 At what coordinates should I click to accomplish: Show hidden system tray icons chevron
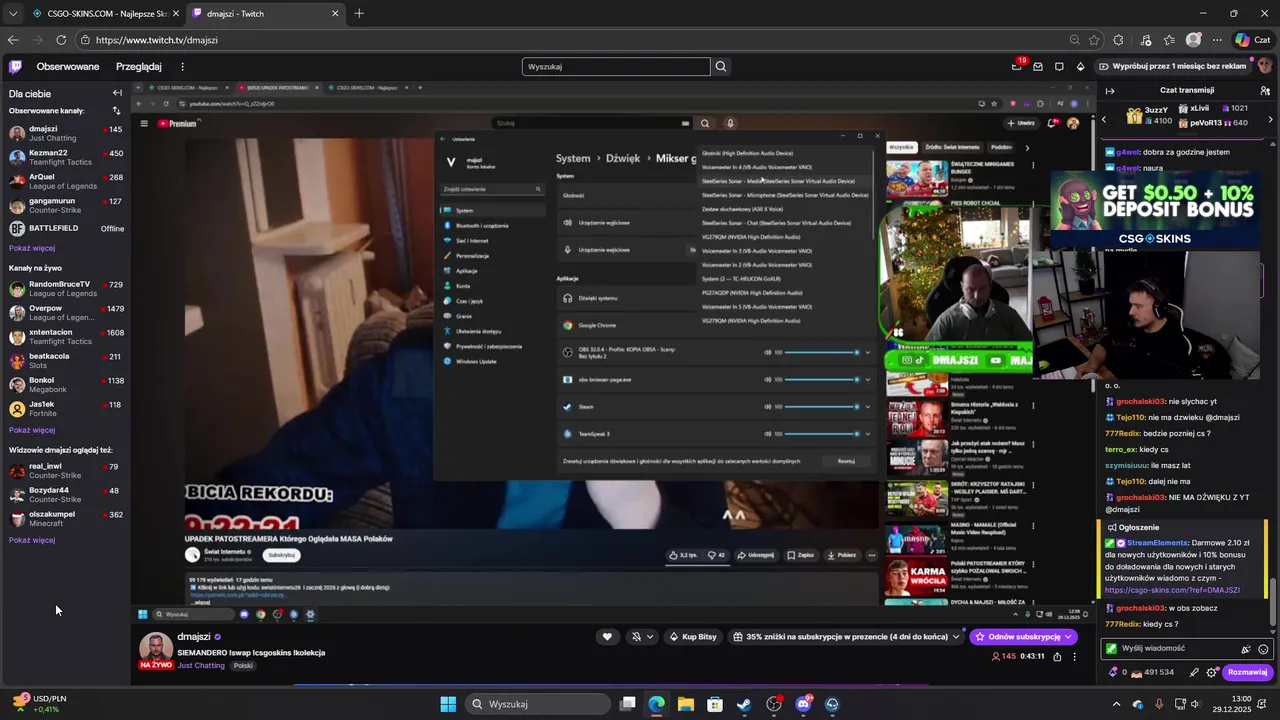(1119, 704)
